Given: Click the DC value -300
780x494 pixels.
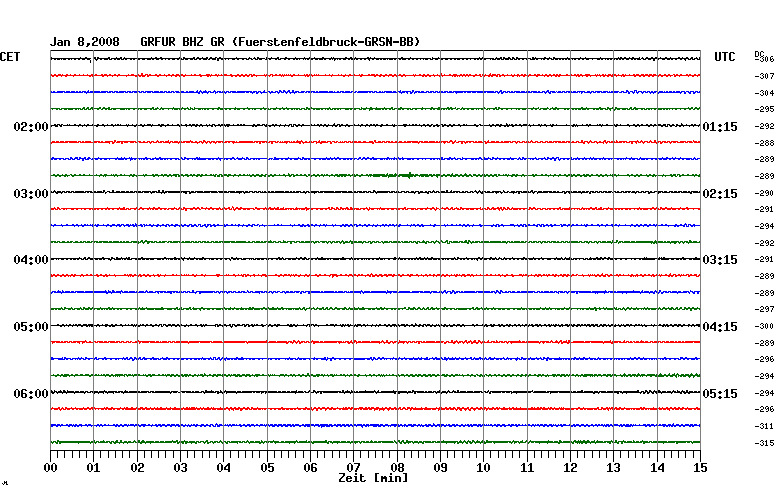Looking at the screenshot, I should [x=765, y=326].
